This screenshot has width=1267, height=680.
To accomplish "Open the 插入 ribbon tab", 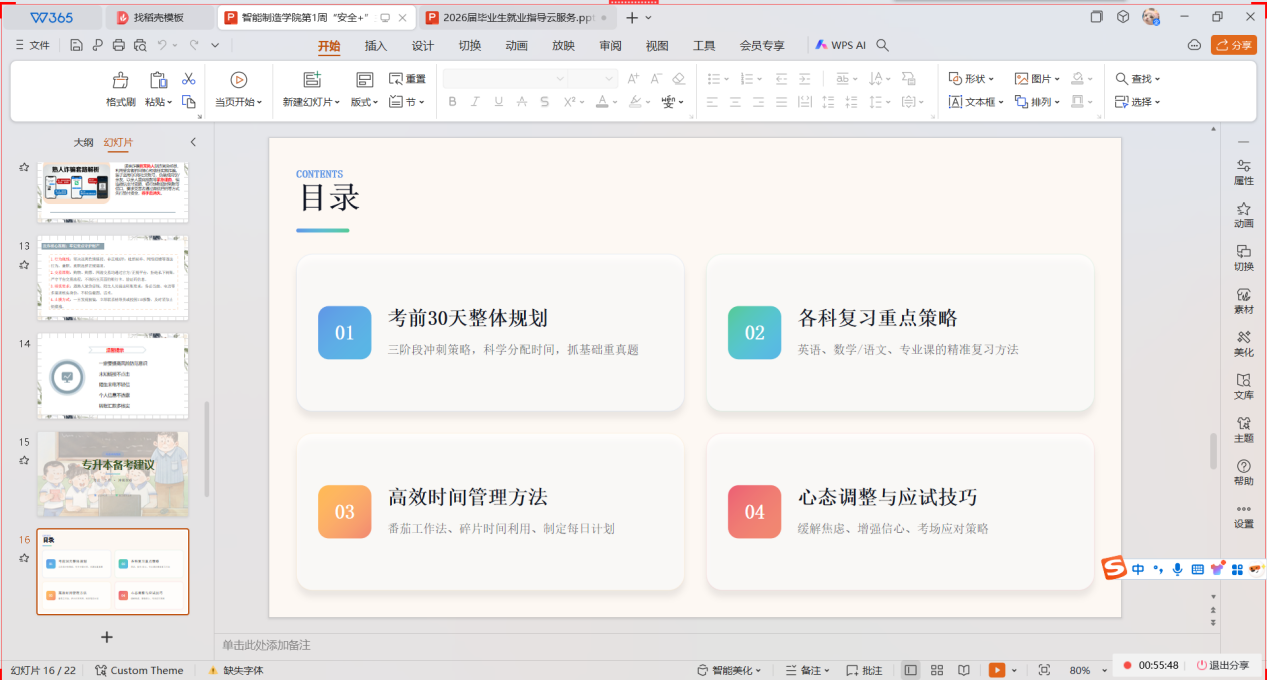I will click(376, 45).
